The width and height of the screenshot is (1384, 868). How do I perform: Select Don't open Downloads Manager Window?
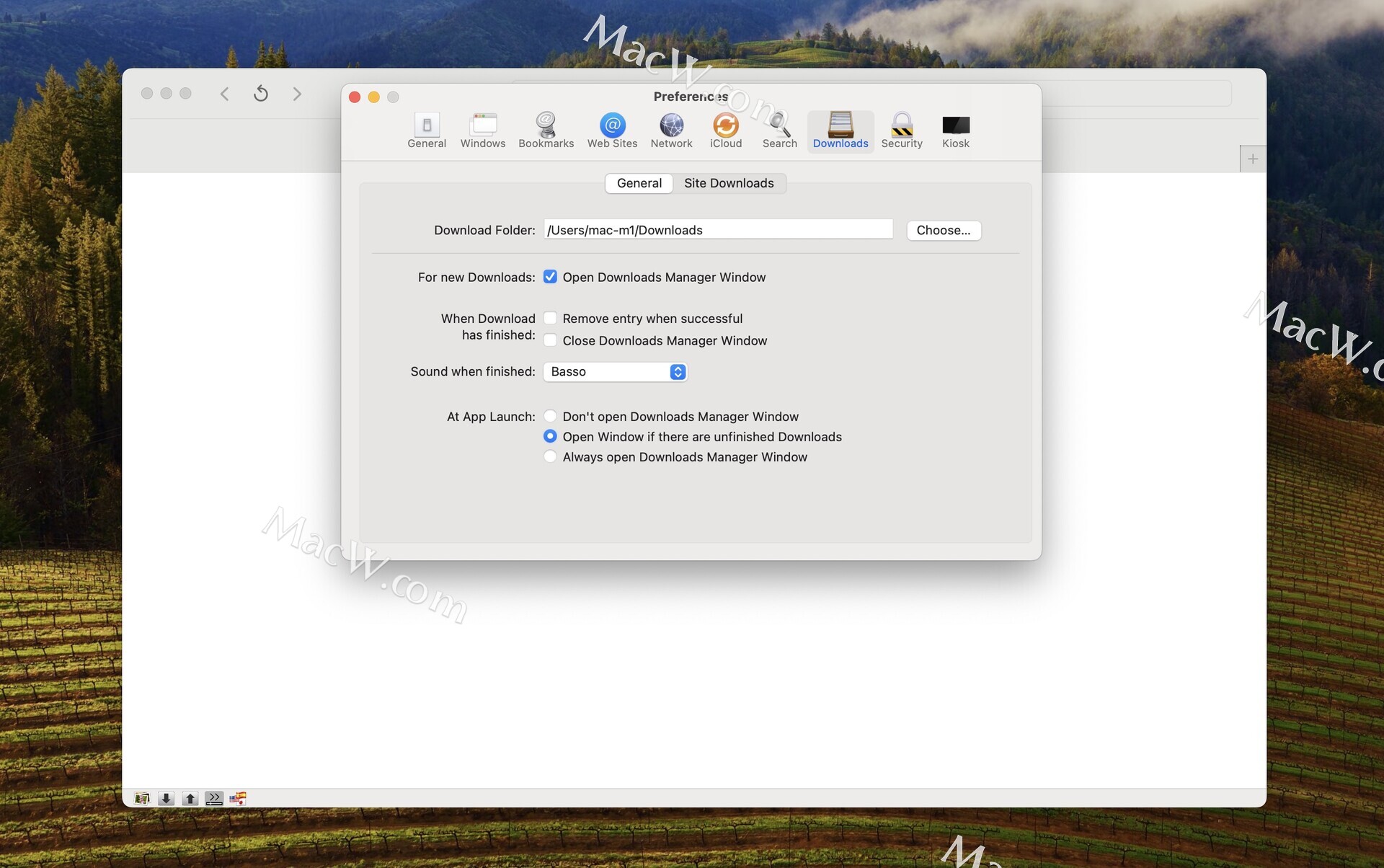click(x=550, y=416)
